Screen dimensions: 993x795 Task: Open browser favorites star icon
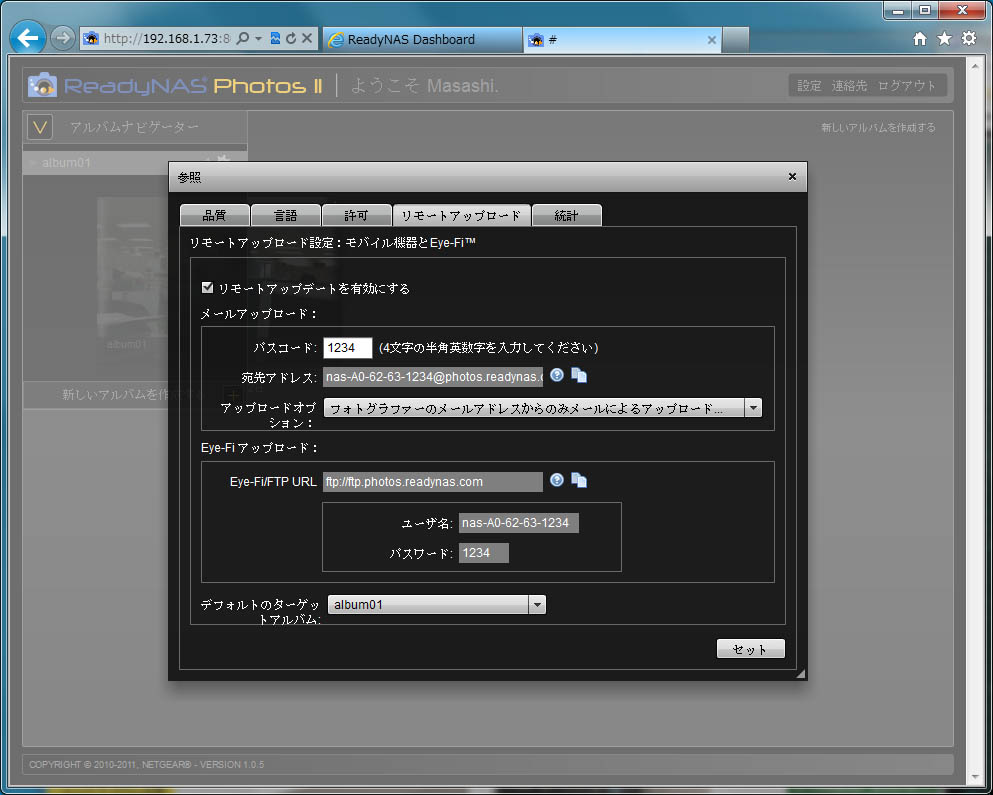pyautogui.click(x=944, y=39)
